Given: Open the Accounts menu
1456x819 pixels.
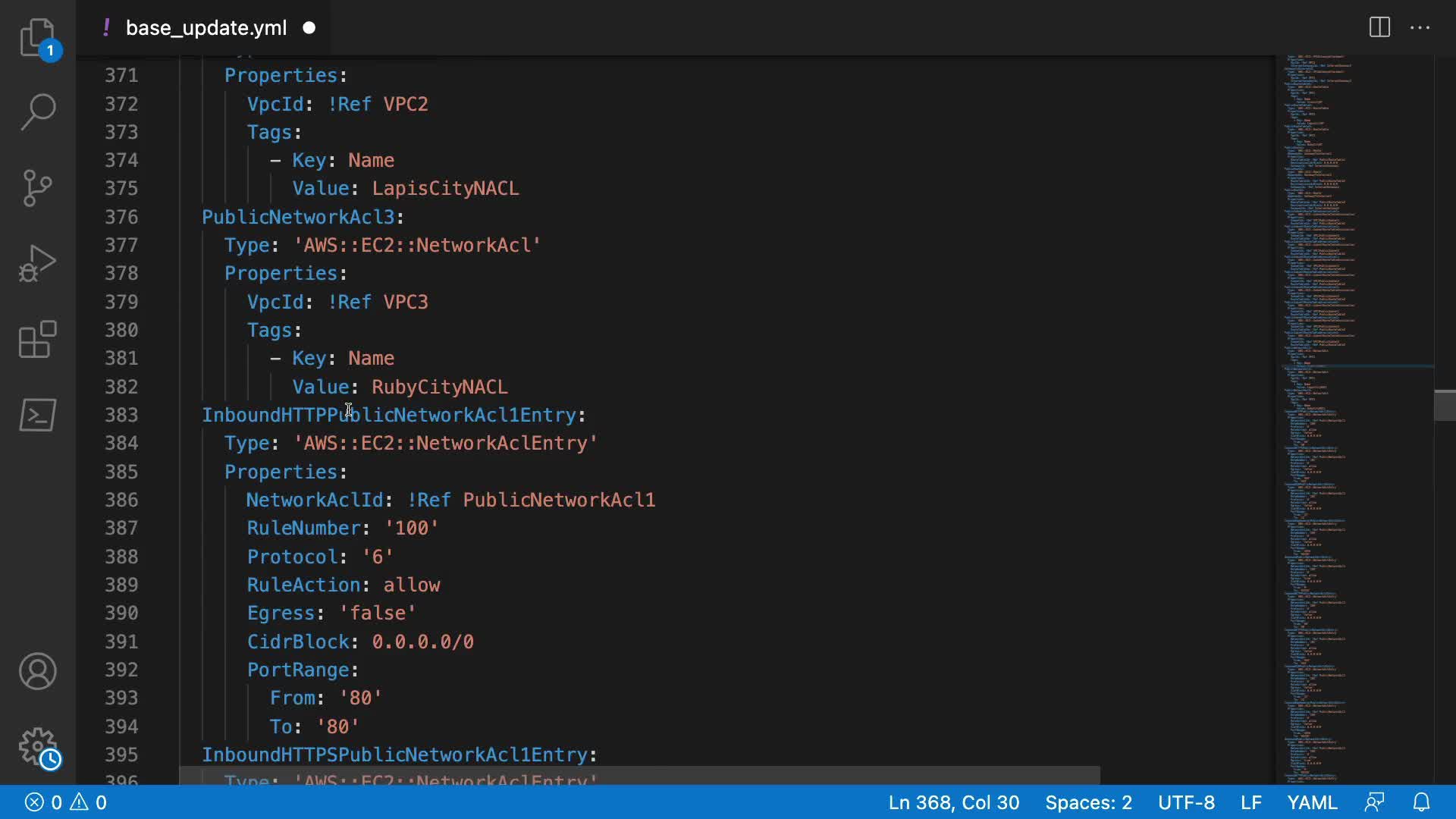Looking at the screenshot, I should pos(37,671).
